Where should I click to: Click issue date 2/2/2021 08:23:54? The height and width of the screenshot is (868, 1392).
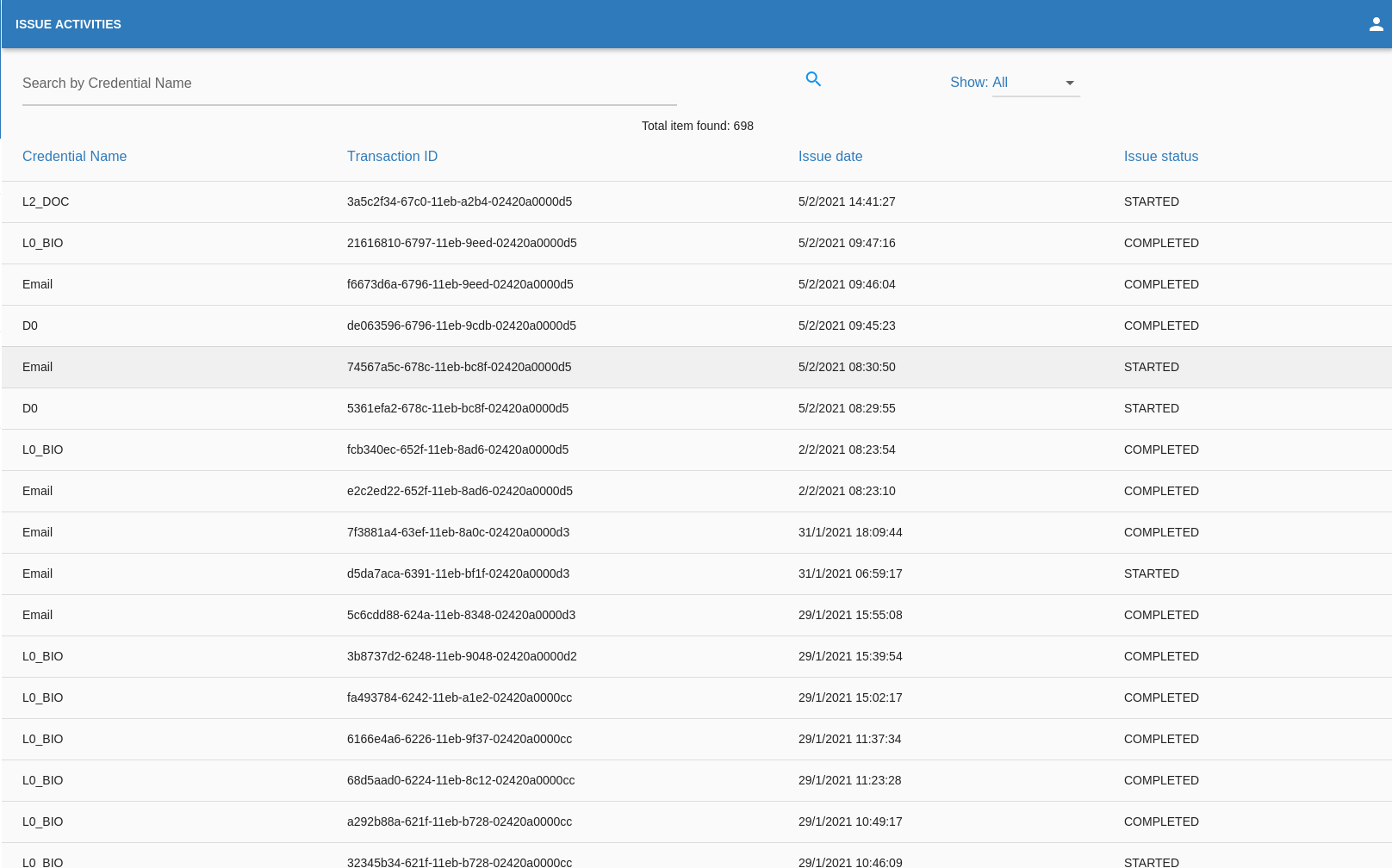847,449
